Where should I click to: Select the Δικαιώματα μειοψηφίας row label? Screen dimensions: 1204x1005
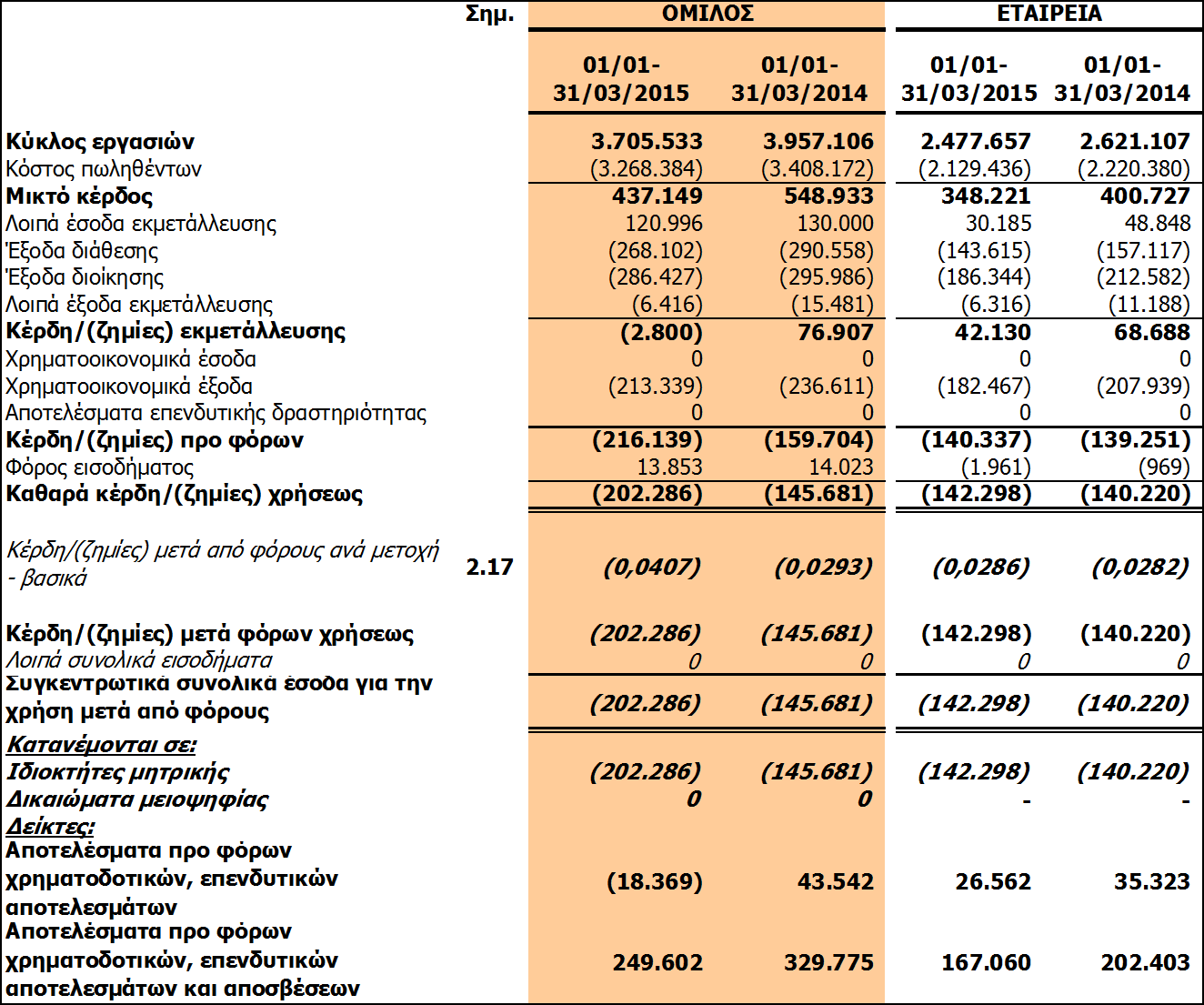coord(137,799)
